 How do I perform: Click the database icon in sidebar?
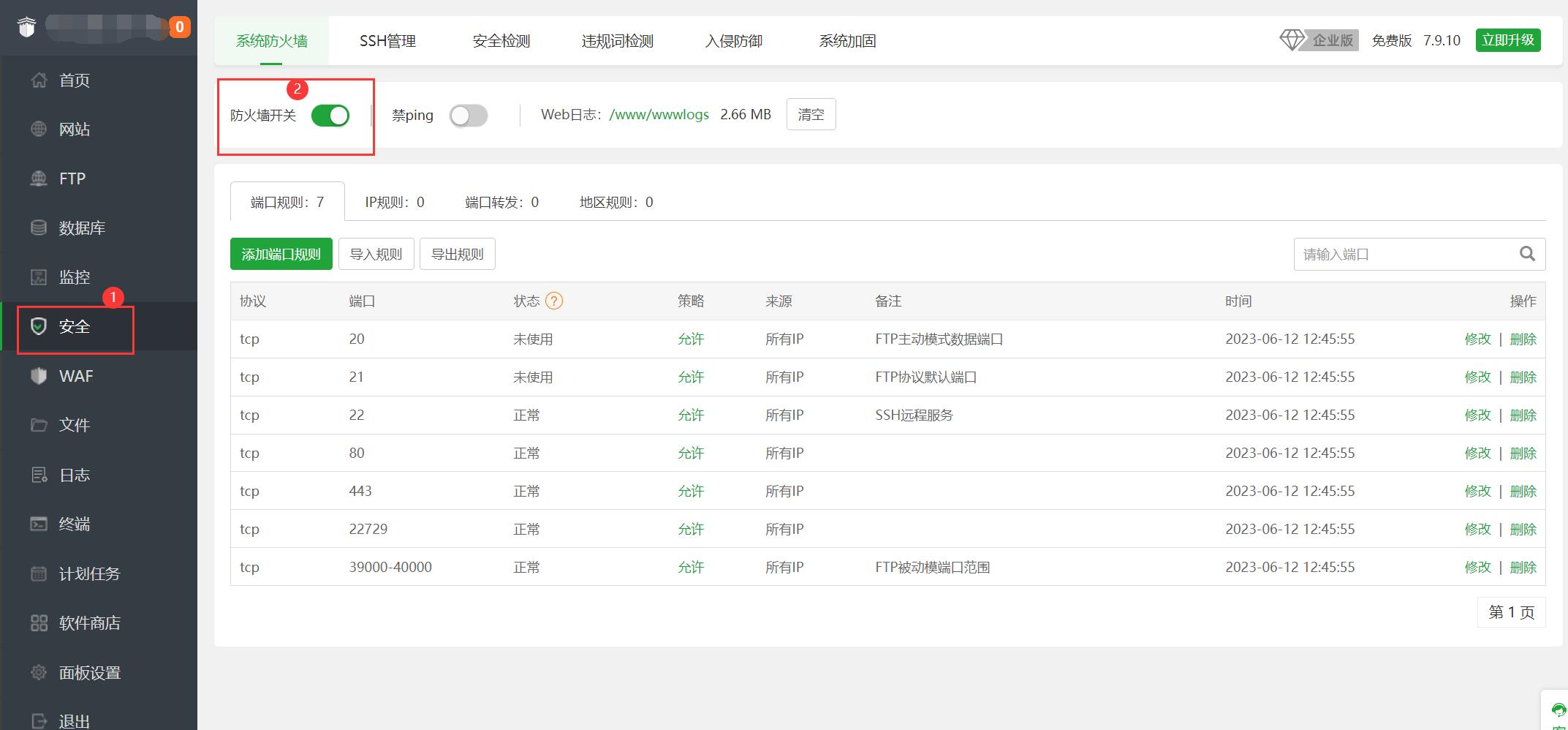(39, 228)
